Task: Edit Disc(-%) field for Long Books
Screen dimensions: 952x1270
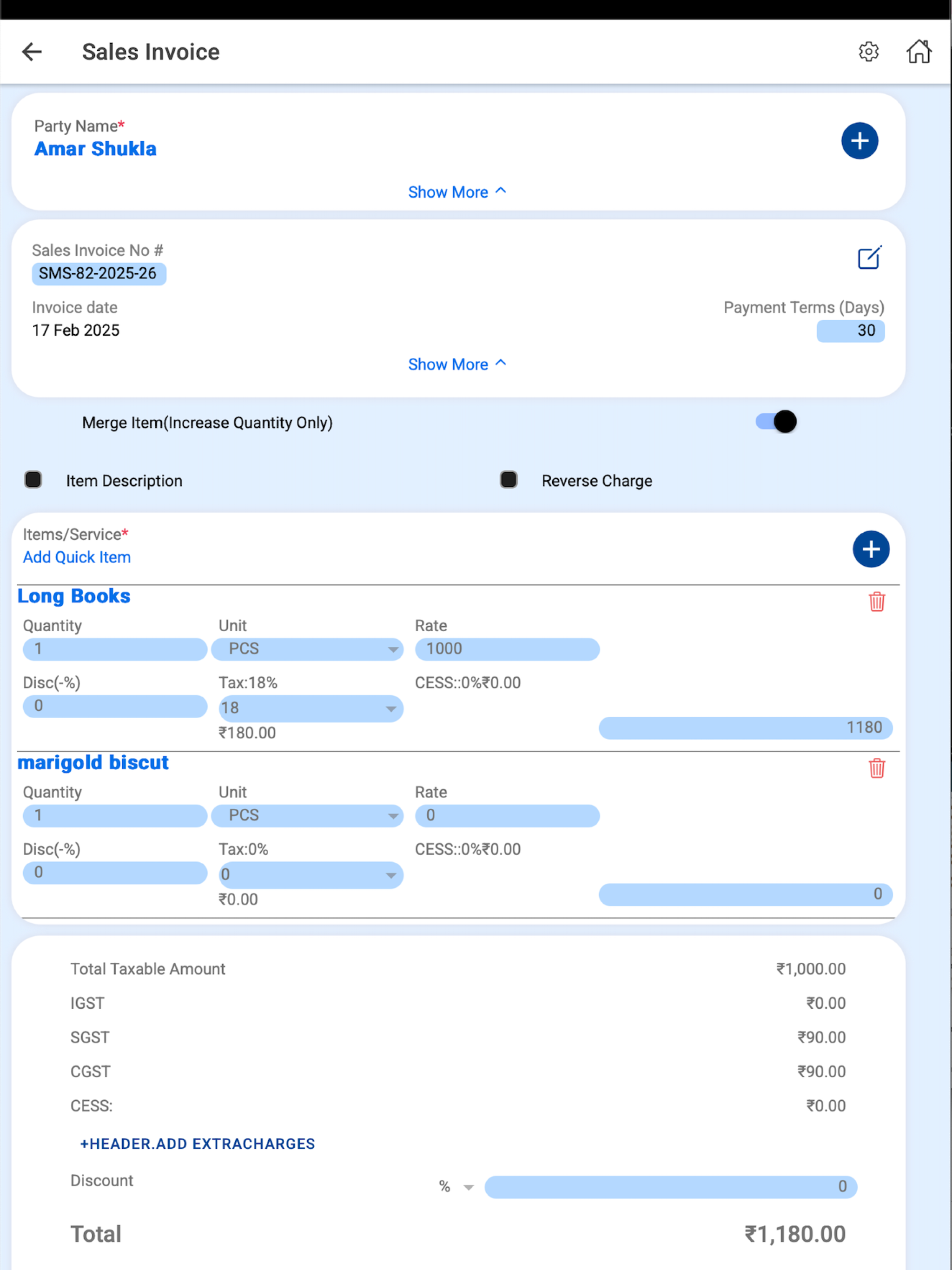Action: point(115,706)
